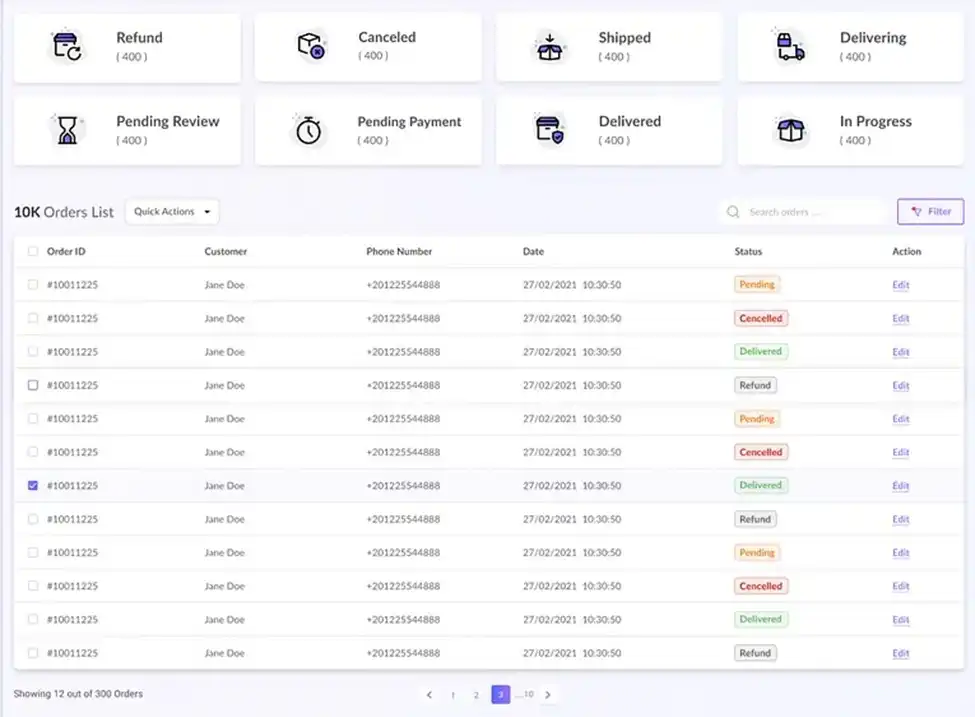The height and width of the screenshot is (717, 975).
Task: Check the first order row checkbox
Action: point(33,285)
